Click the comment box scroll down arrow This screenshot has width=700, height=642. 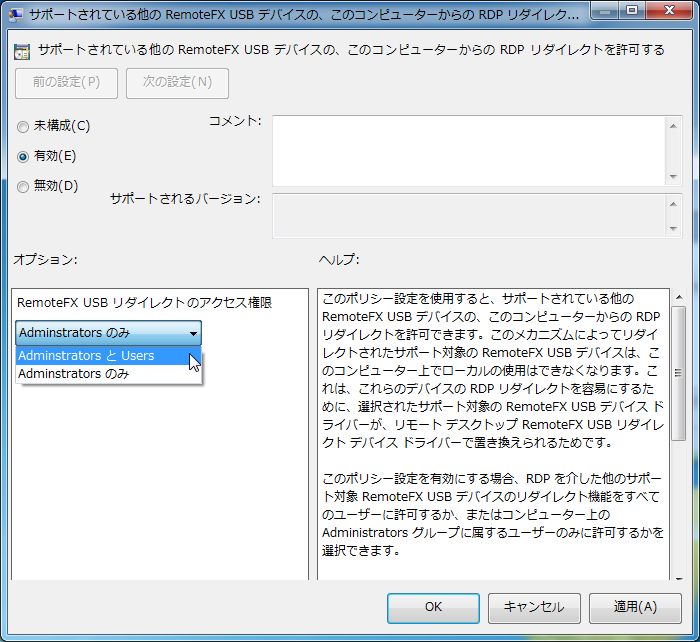point(673,177)
